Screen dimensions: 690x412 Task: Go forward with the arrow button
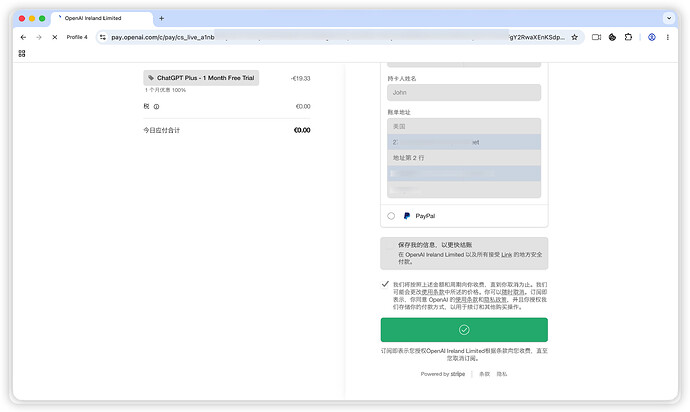pyautogui.click(x=39, y=37)
